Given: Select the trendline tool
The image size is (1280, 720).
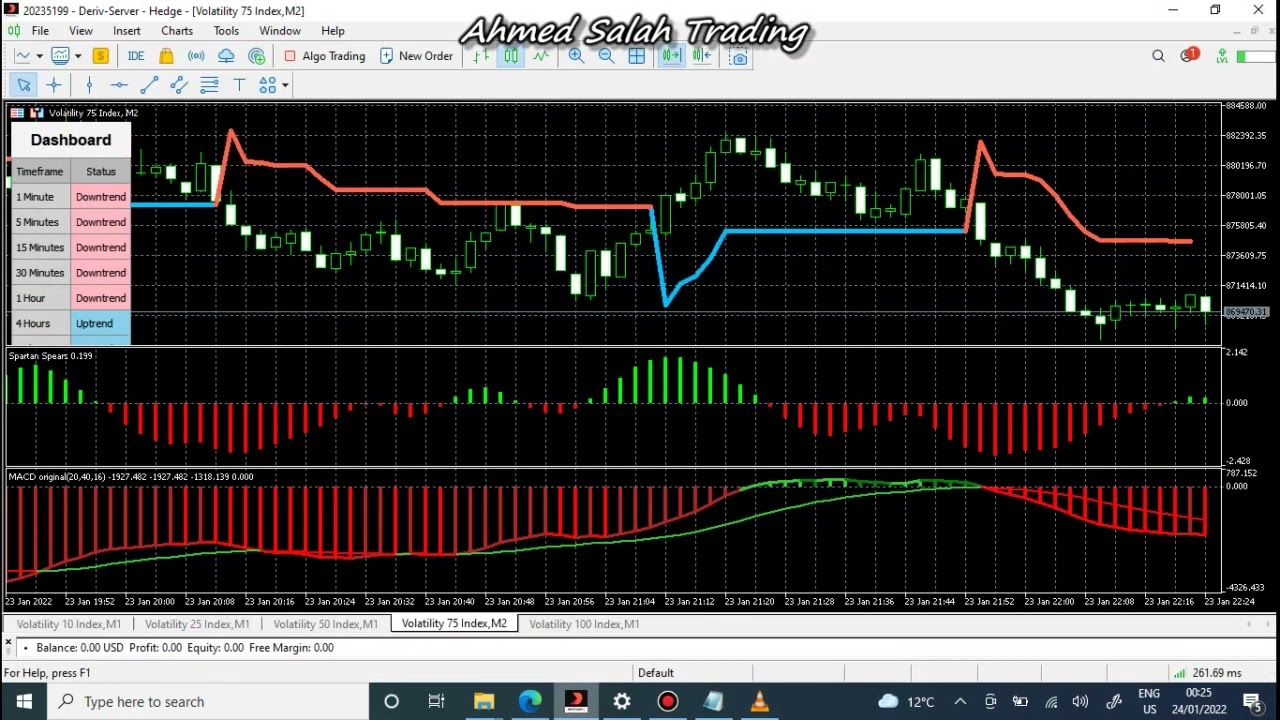Looking at the screenshot, I should pos(149,85).
